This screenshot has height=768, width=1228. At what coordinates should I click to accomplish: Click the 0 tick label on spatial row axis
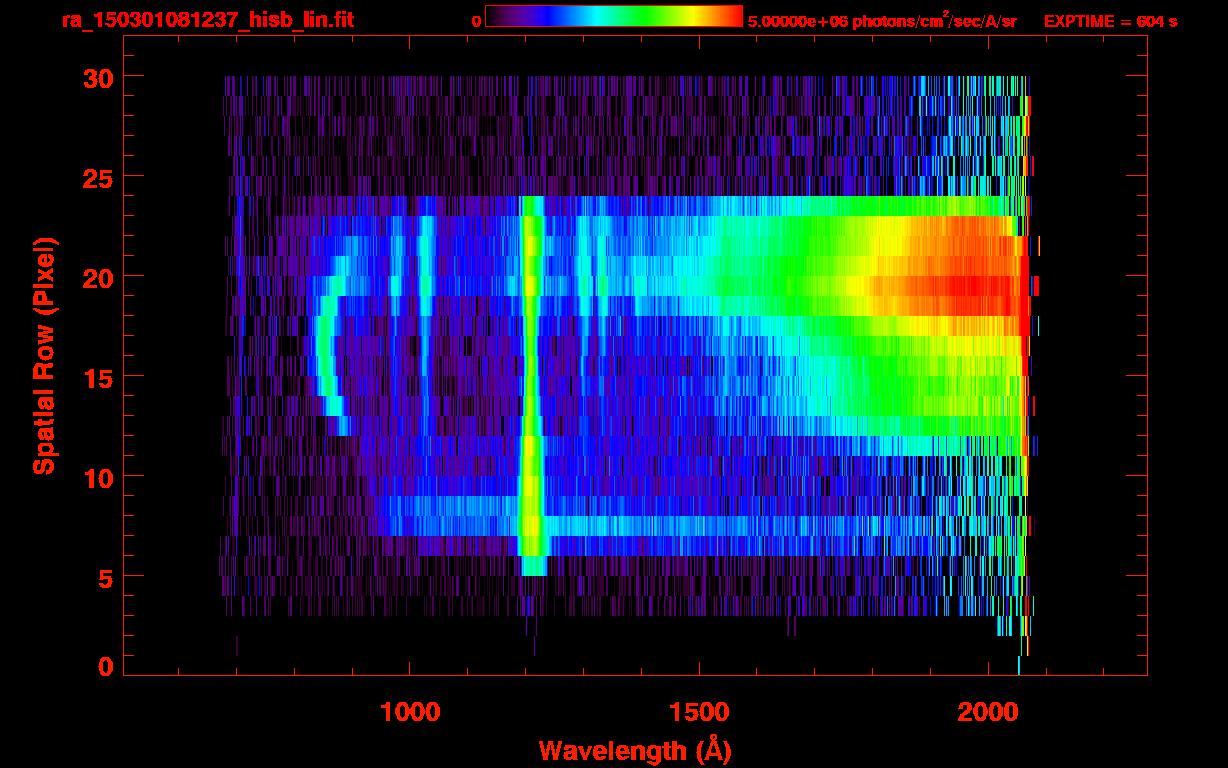click(106, 667)
